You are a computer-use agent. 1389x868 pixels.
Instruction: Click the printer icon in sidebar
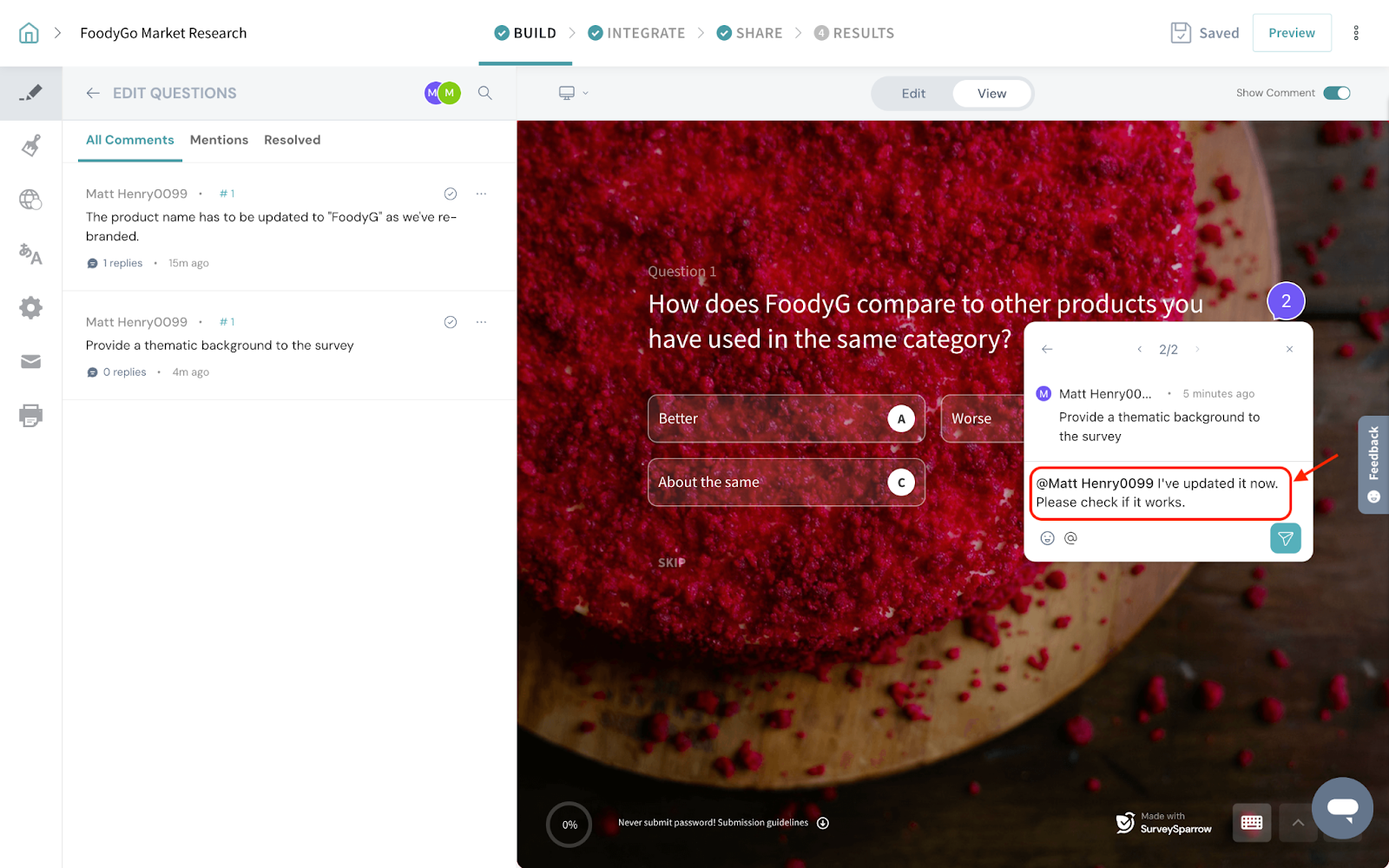(30, 416)
